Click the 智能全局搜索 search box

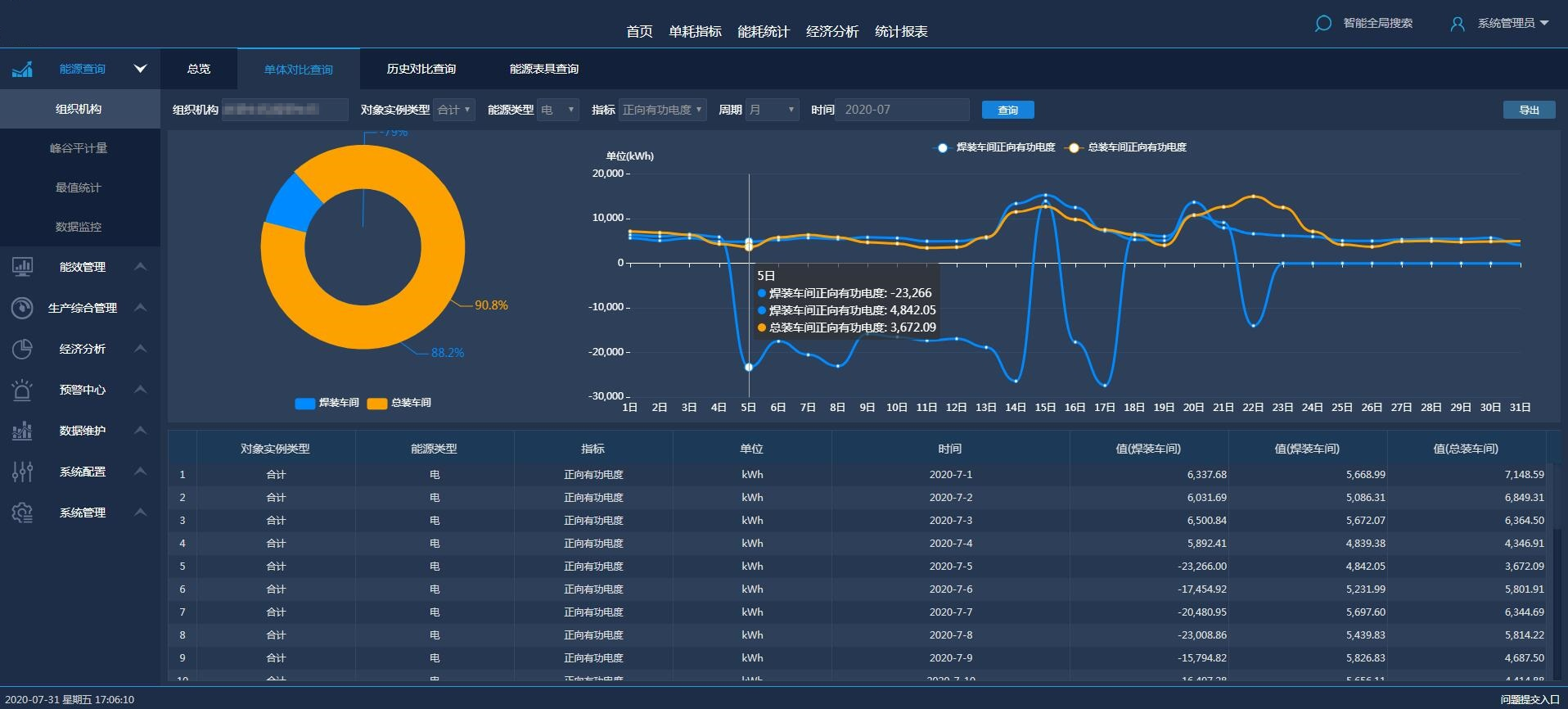point(1377,23)
